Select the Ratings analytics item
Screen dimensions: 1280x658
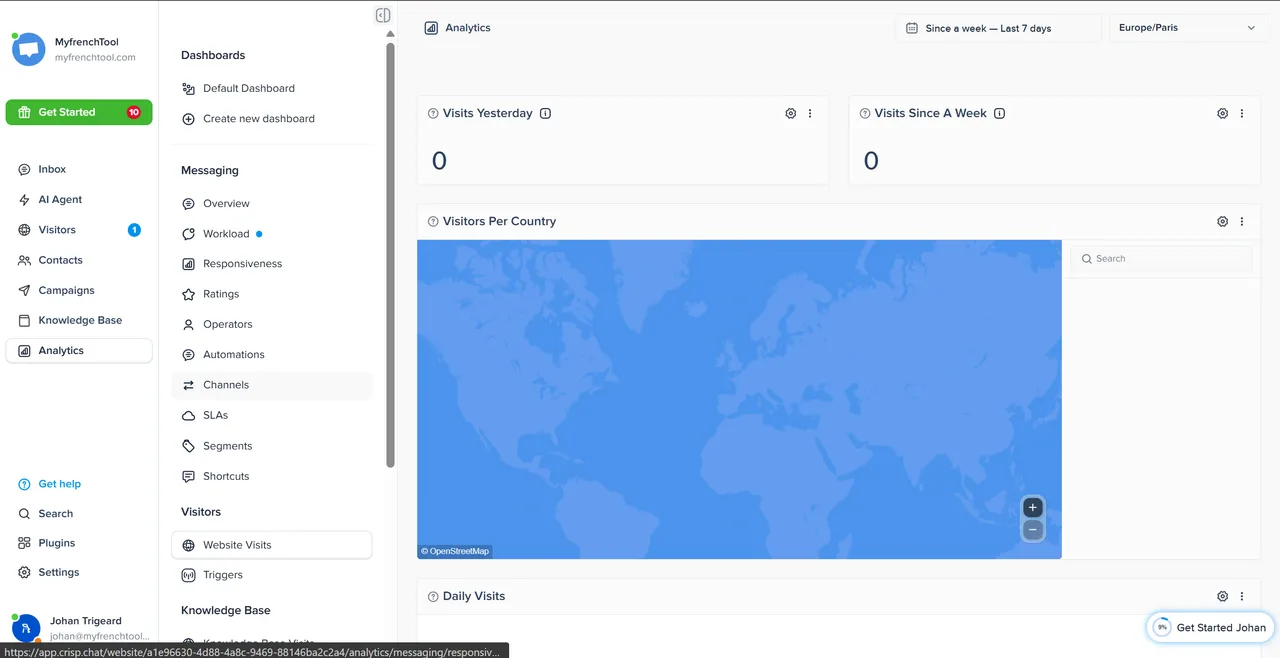click(272, 294)
